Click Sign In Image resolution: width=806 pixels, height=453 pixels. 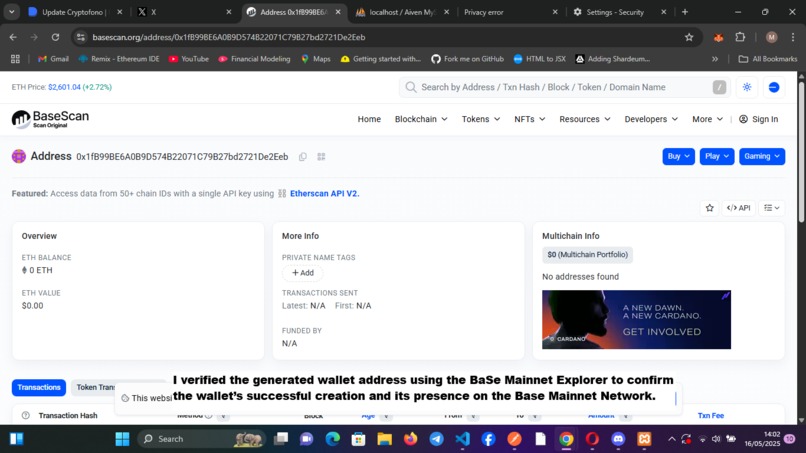[758, 119]
